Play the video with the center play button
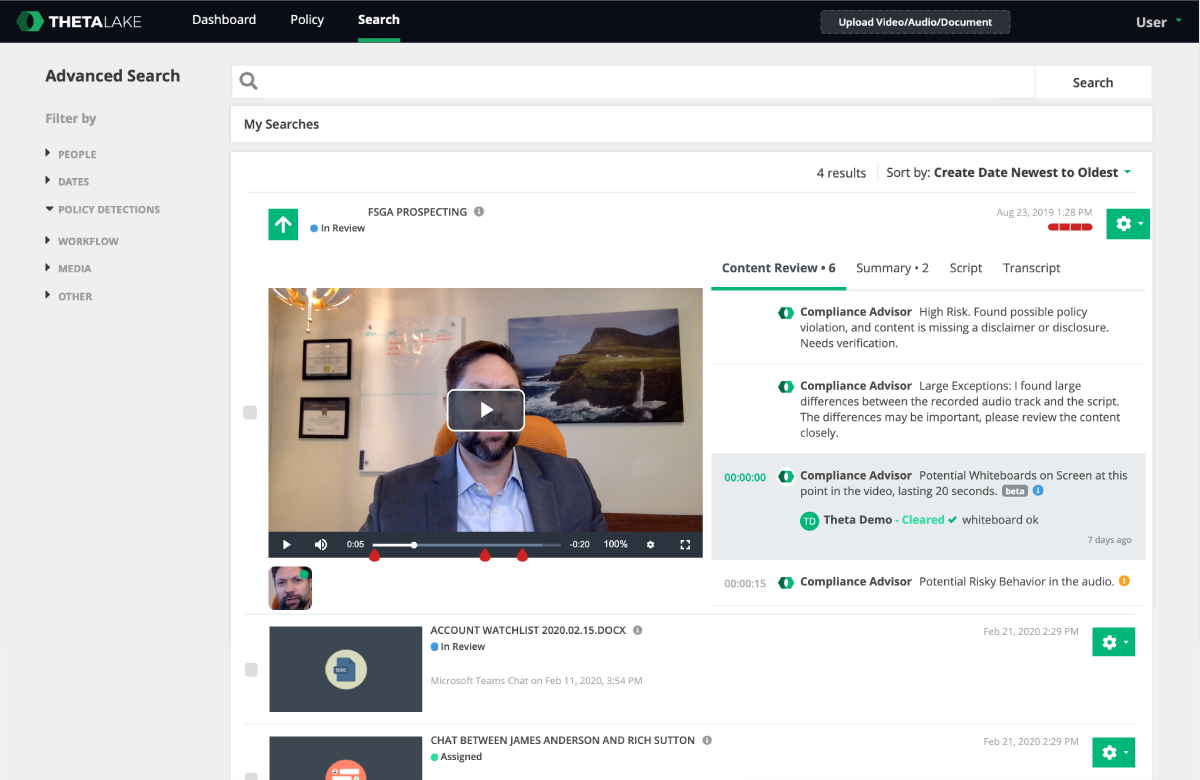This screenshot has height=780, width=1200. tap(486, 410)
